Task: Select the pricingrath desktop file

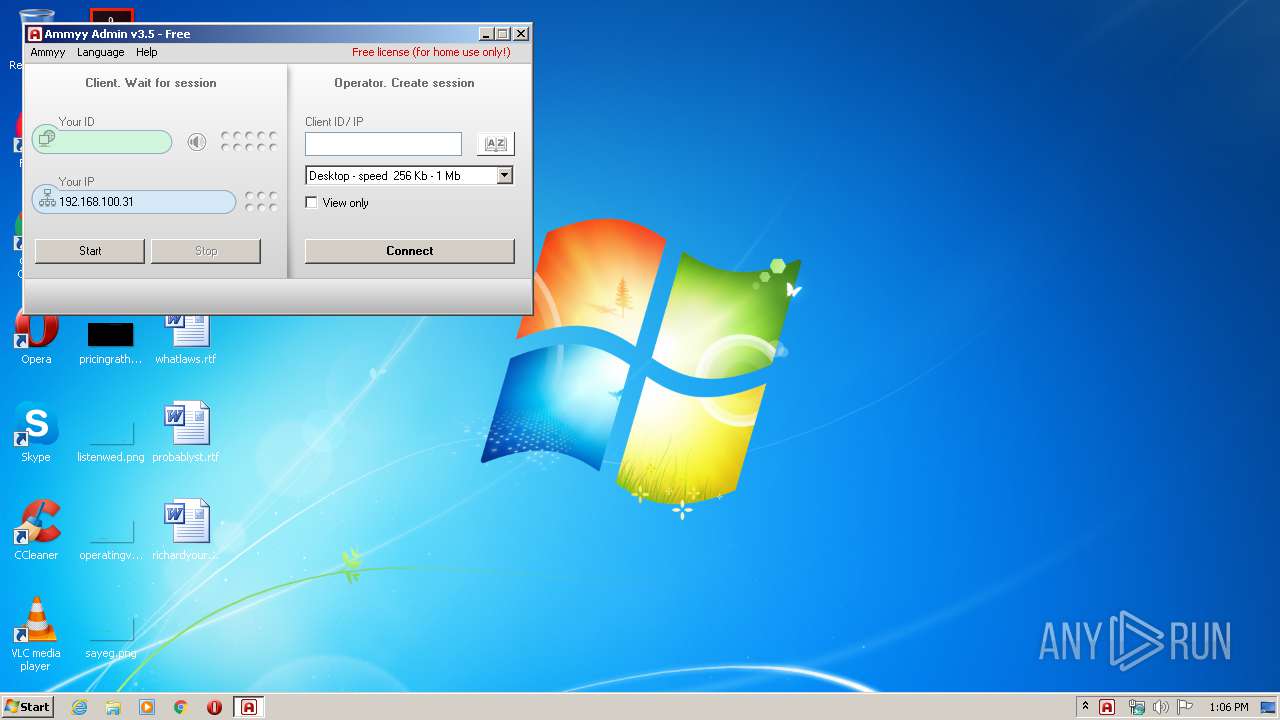Action: (x=111, y=342)
